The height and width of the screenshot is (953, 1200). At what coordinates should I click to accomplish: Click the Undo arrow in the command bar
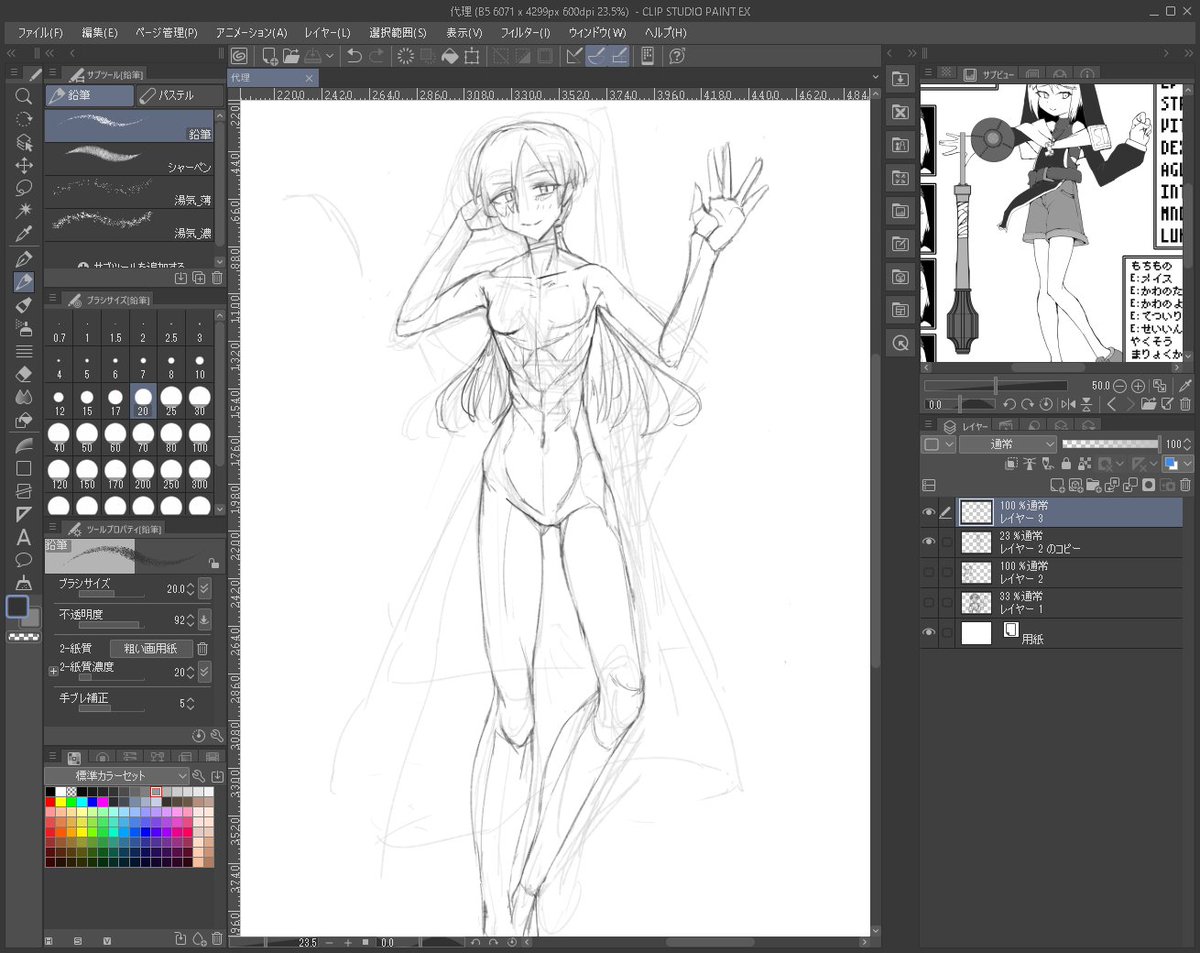pyautogui.click(x=354, y=56)
